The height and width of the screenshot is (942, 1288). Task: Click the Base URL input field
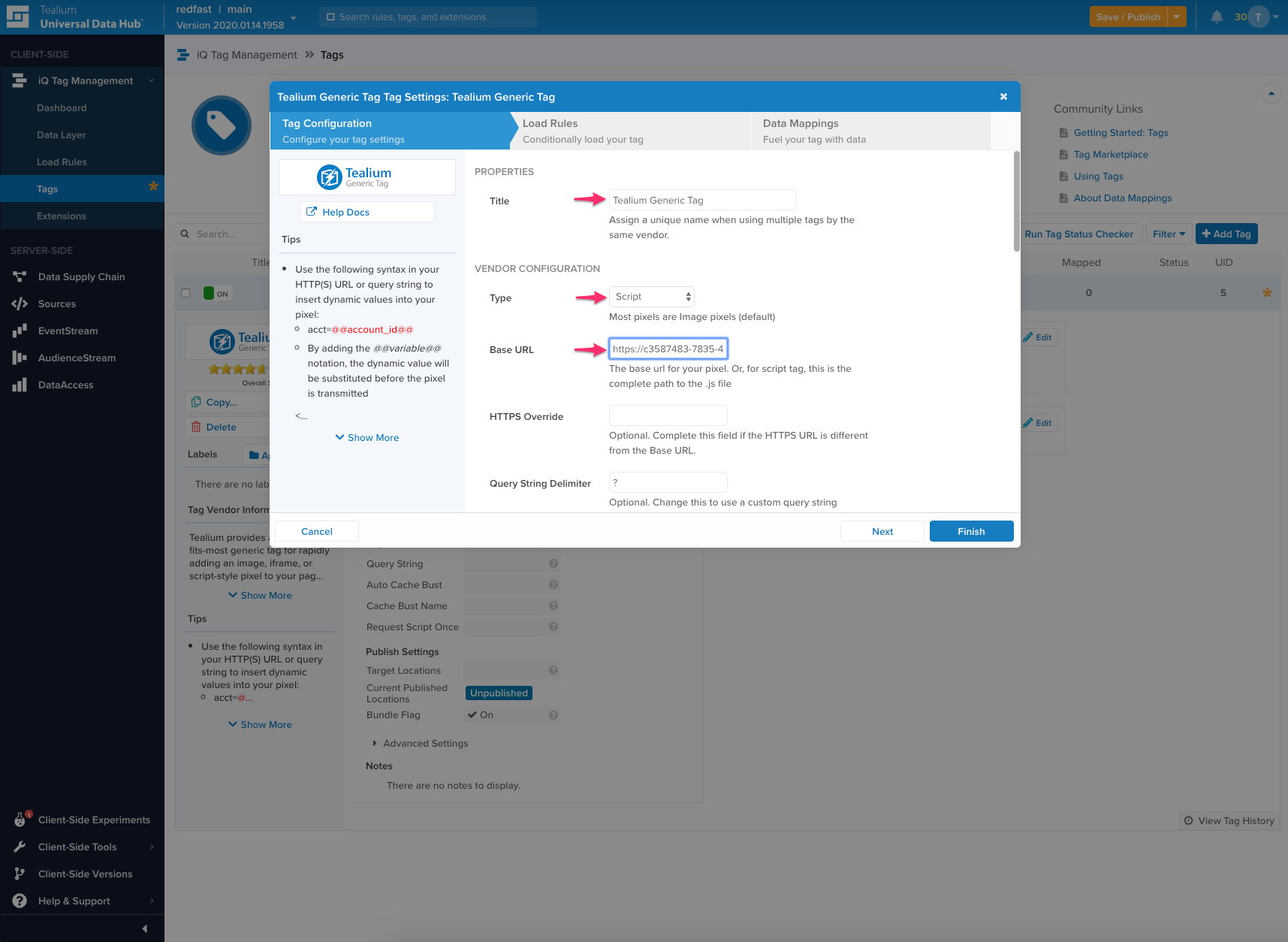click(x=668, y=349)
